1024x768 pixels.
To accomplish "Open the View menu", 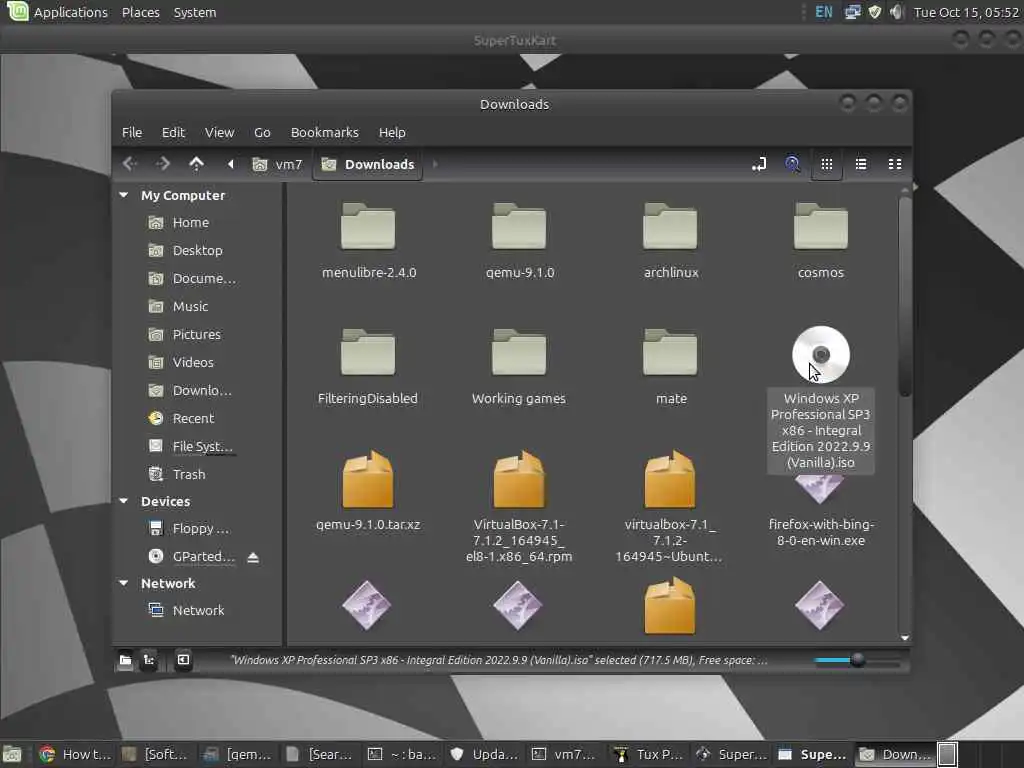I will pos(219,133).
